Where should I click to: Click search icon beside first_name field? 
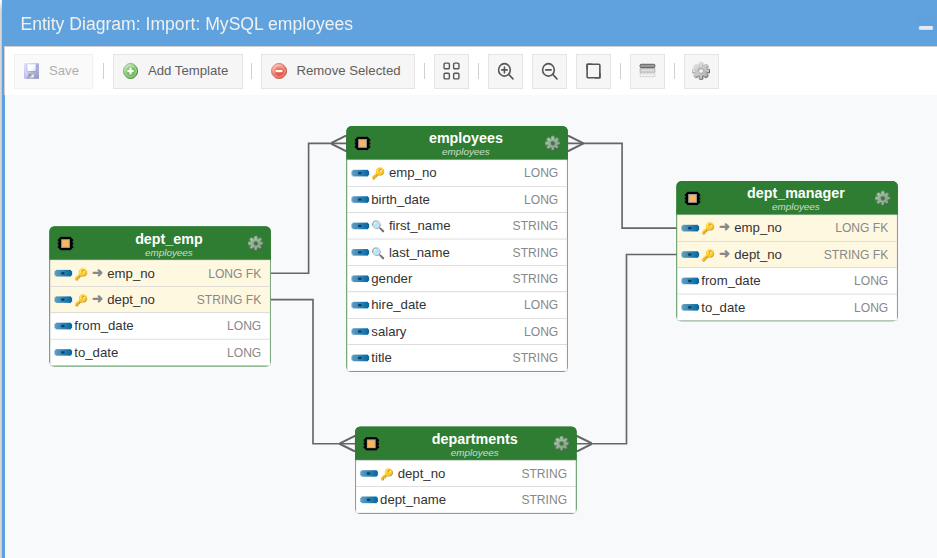tap(378, 226)
